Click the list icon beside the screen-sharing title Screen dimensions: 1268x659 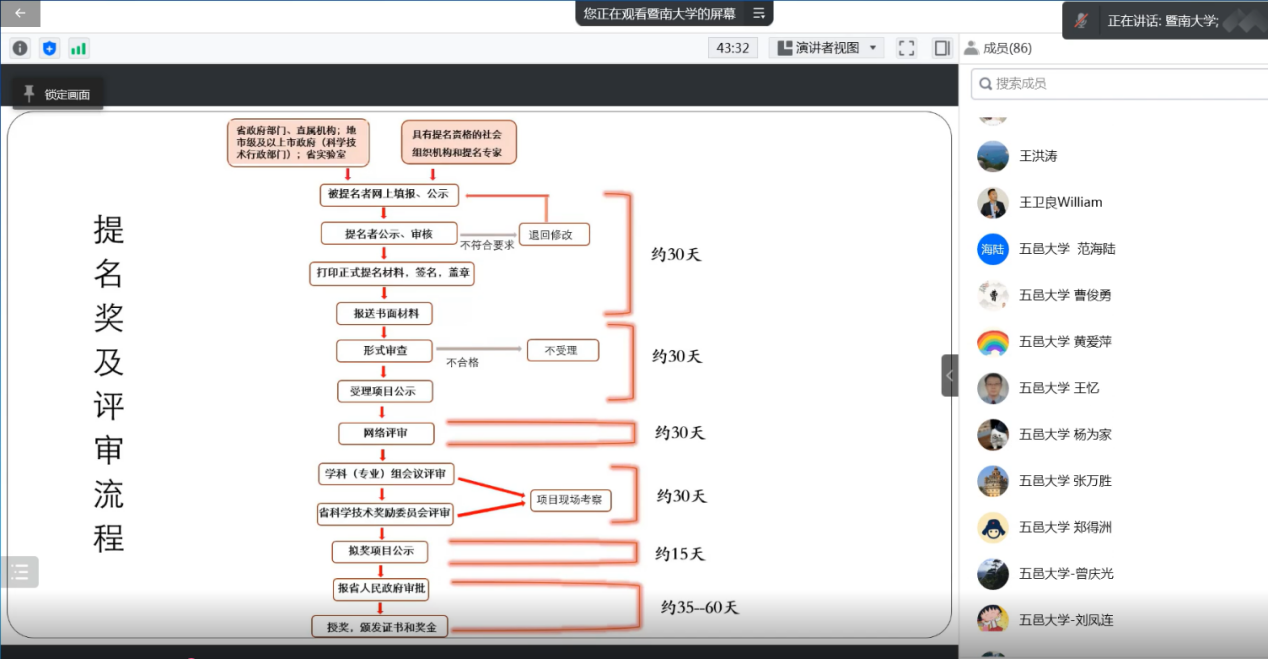tap(758, 15)
